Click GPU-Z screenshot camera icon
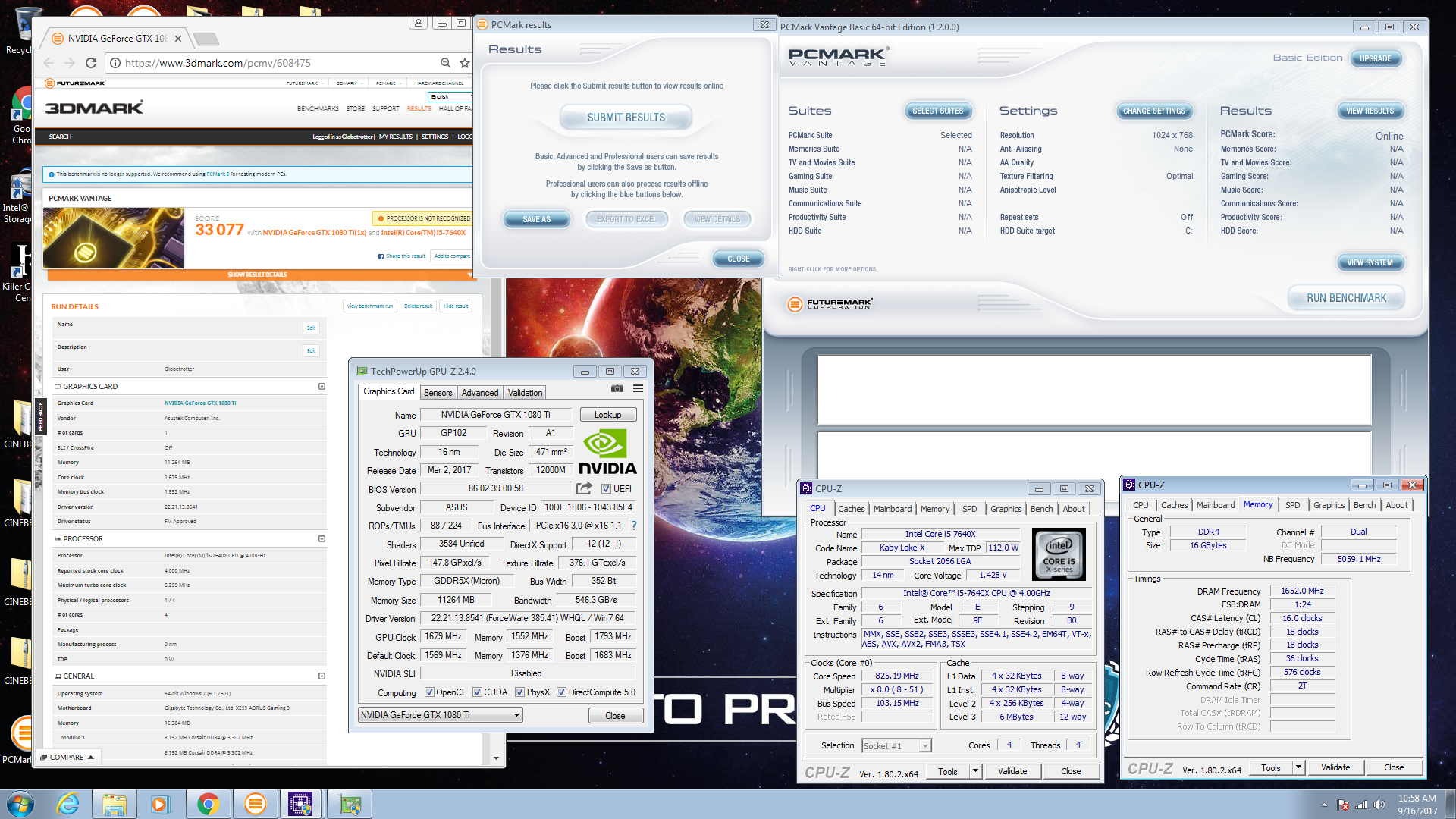 pyautogui.click(x=617, y=388)
